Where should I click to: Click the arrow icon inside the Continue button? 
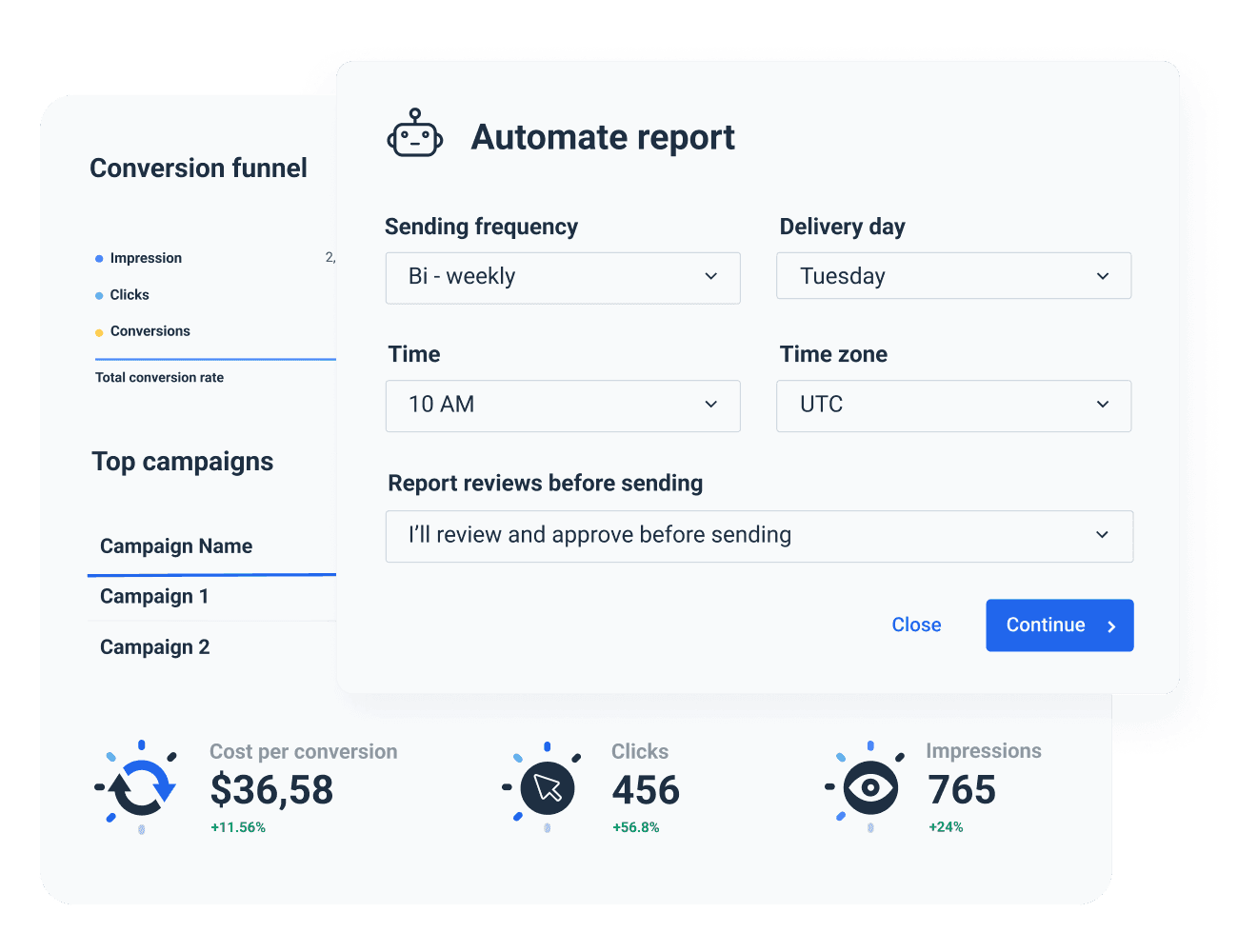[1111, 625]
